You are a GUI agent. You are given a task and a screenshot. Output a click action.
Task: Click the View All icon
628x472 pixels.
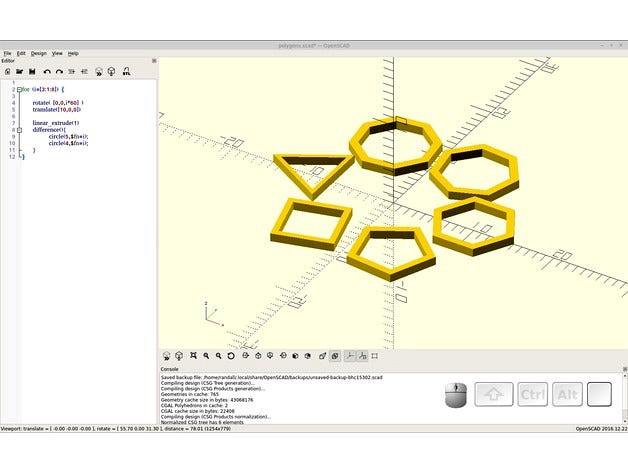click(193, 356)
